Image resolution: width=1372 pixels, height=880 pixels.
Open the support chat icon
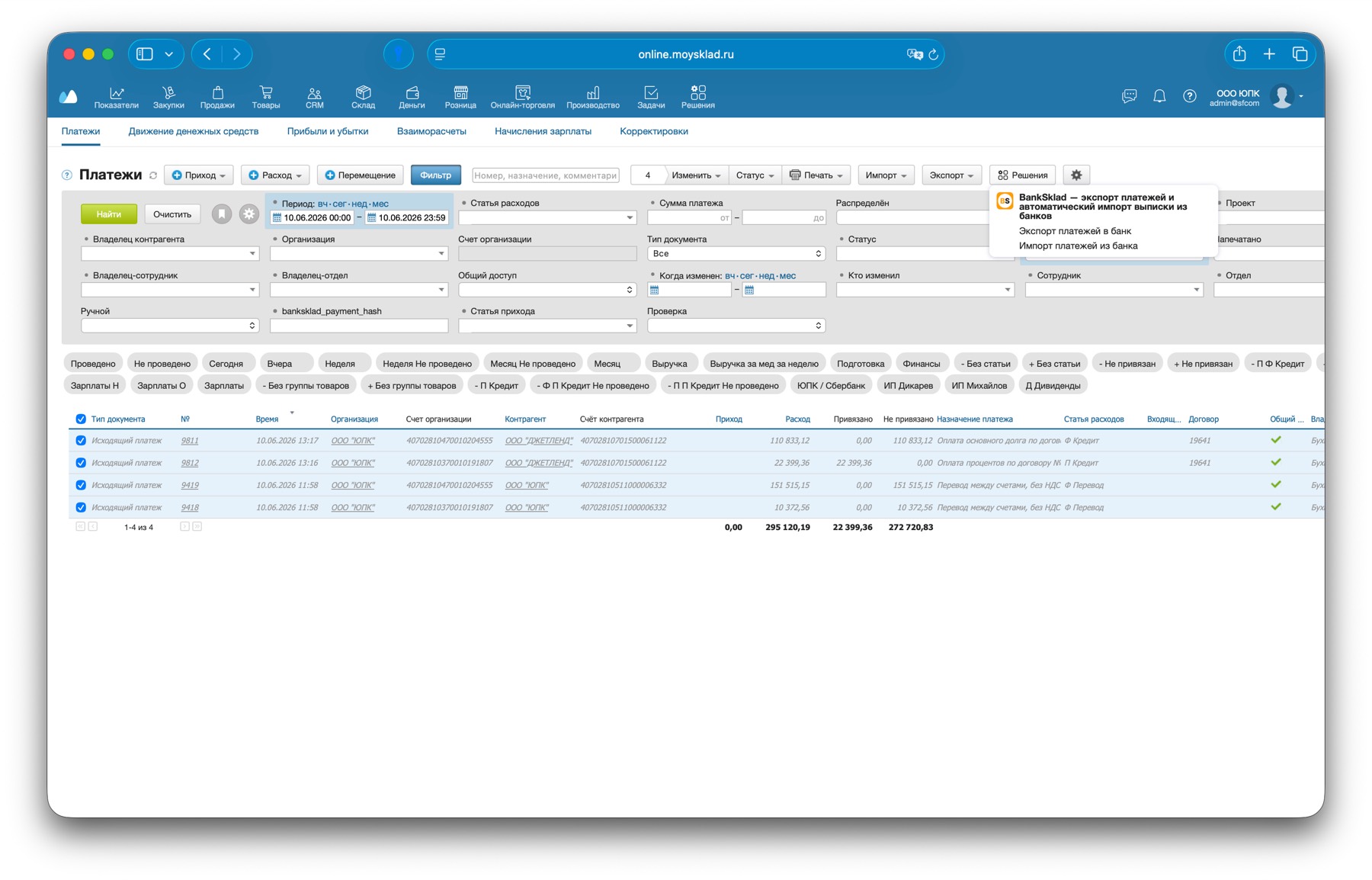(x=1129, y=96)
